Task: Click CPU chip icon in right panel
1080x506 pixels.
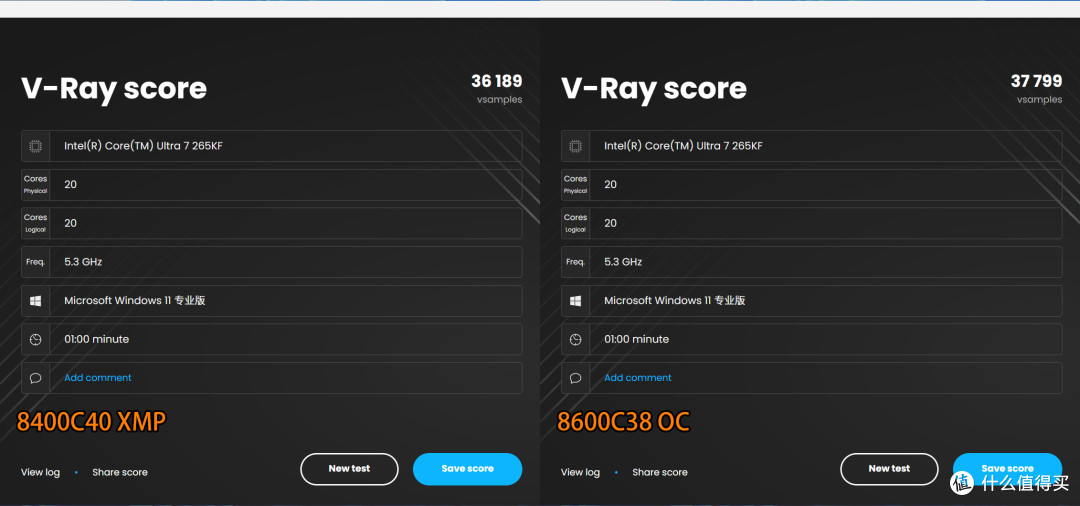Action: click(x=575, y=146)
